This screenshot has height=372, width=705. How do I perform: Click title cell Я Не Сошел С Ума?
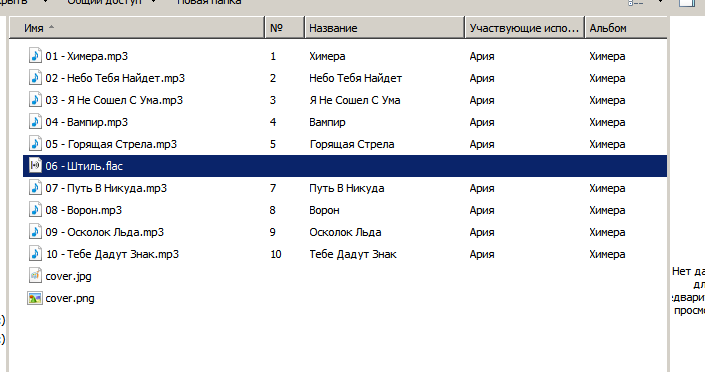click(x=355, y=100)
